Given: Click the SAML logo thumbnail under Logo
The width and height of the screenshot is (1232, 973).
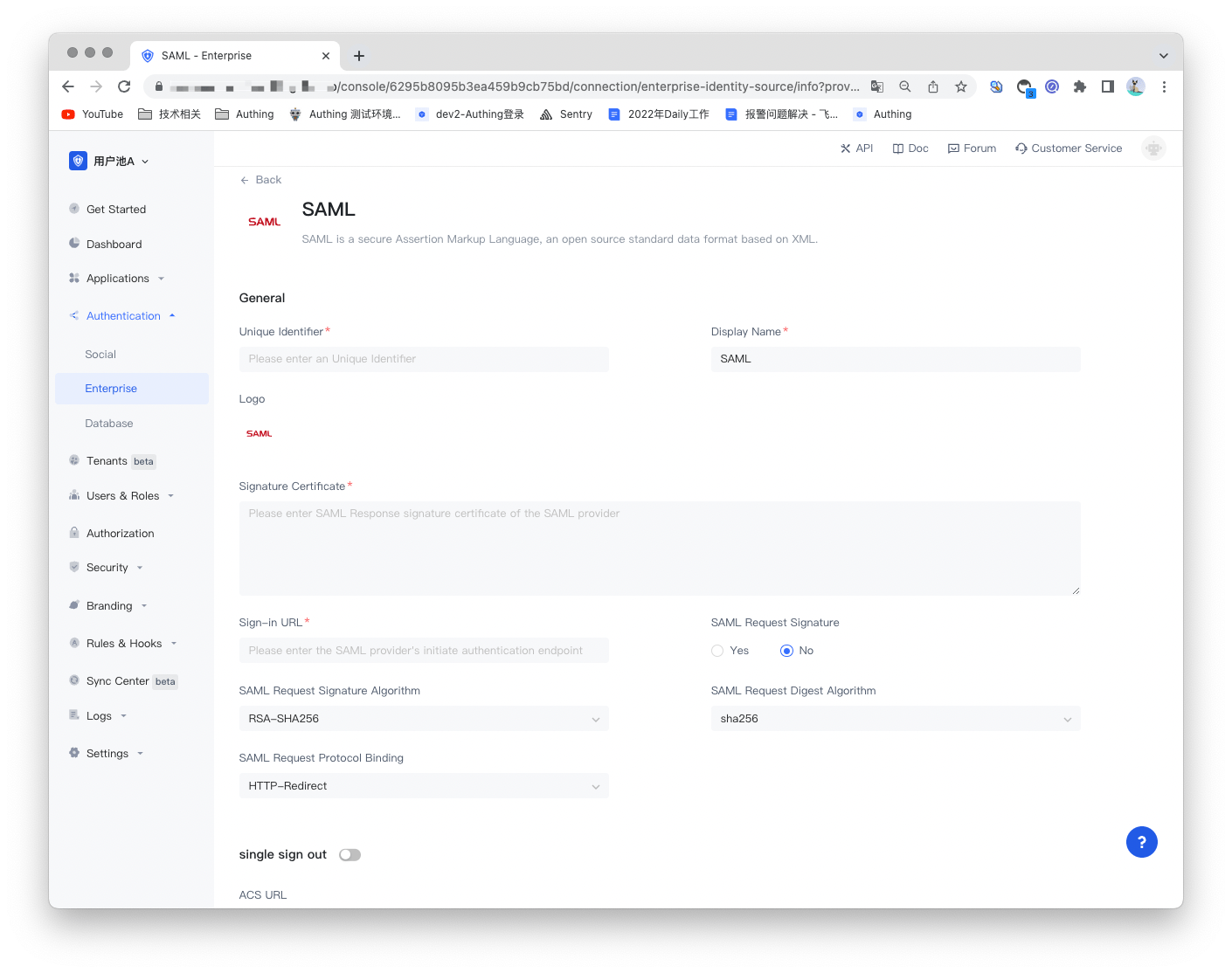Looking at the screenshot, I should pos(260,434).
